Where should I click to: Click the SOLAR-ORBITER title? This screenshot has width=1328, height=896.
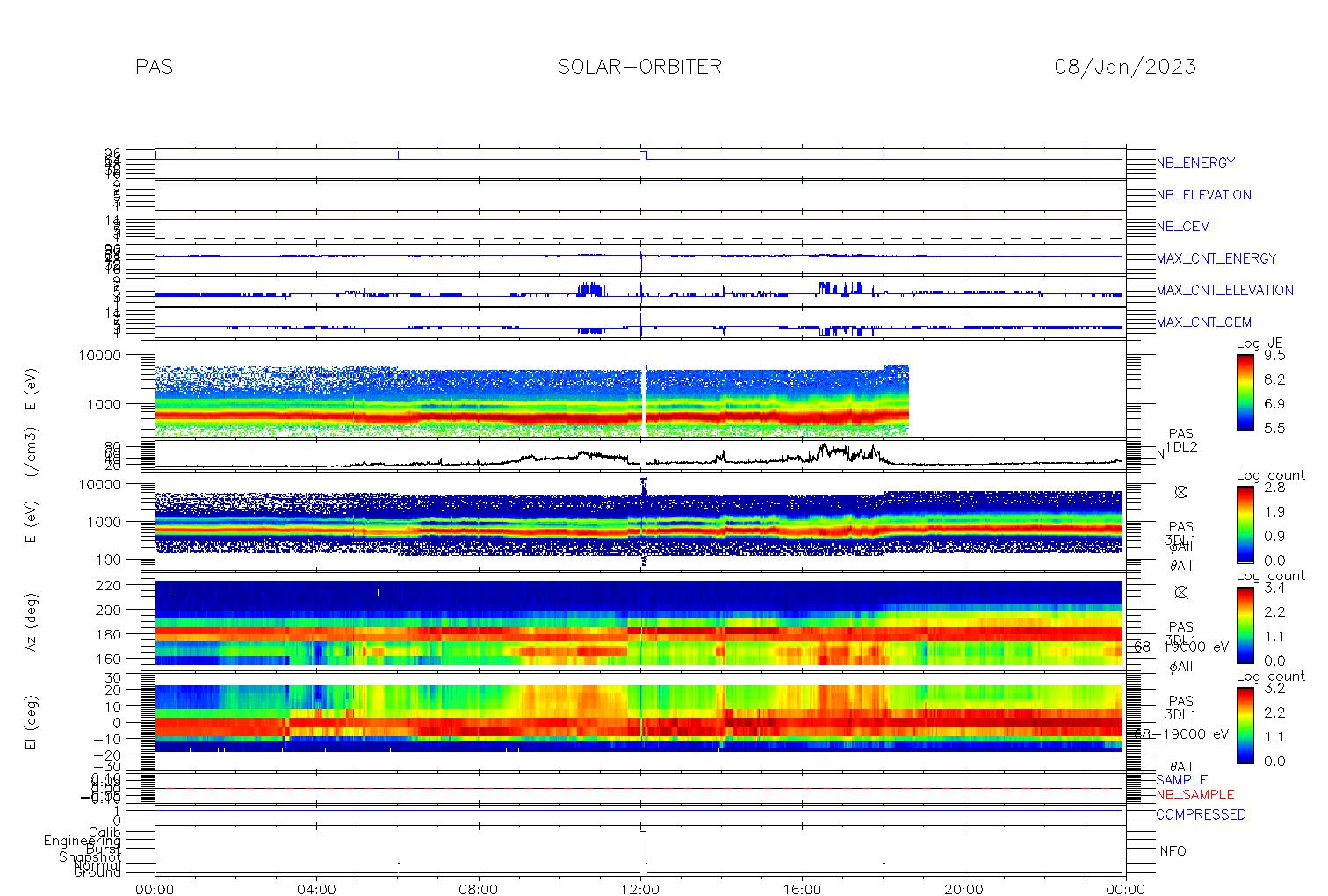(639, 67)
